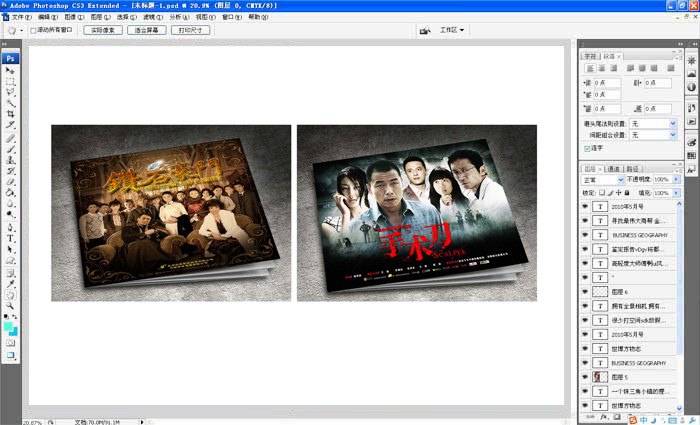Click the 适合屏幕 button

coord(146,31)
